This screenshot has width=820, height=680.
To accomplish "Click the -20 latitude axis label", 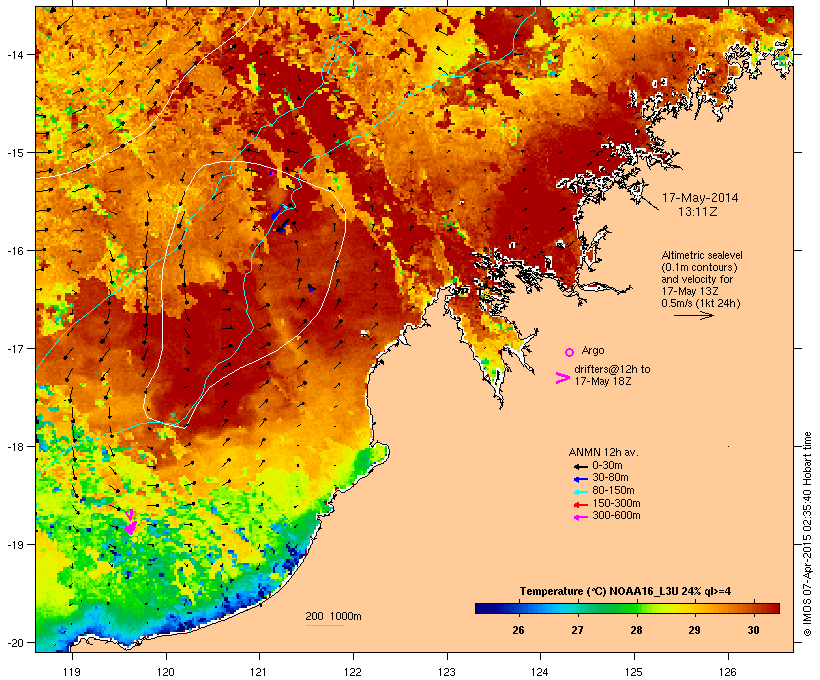I will point(15,643).
